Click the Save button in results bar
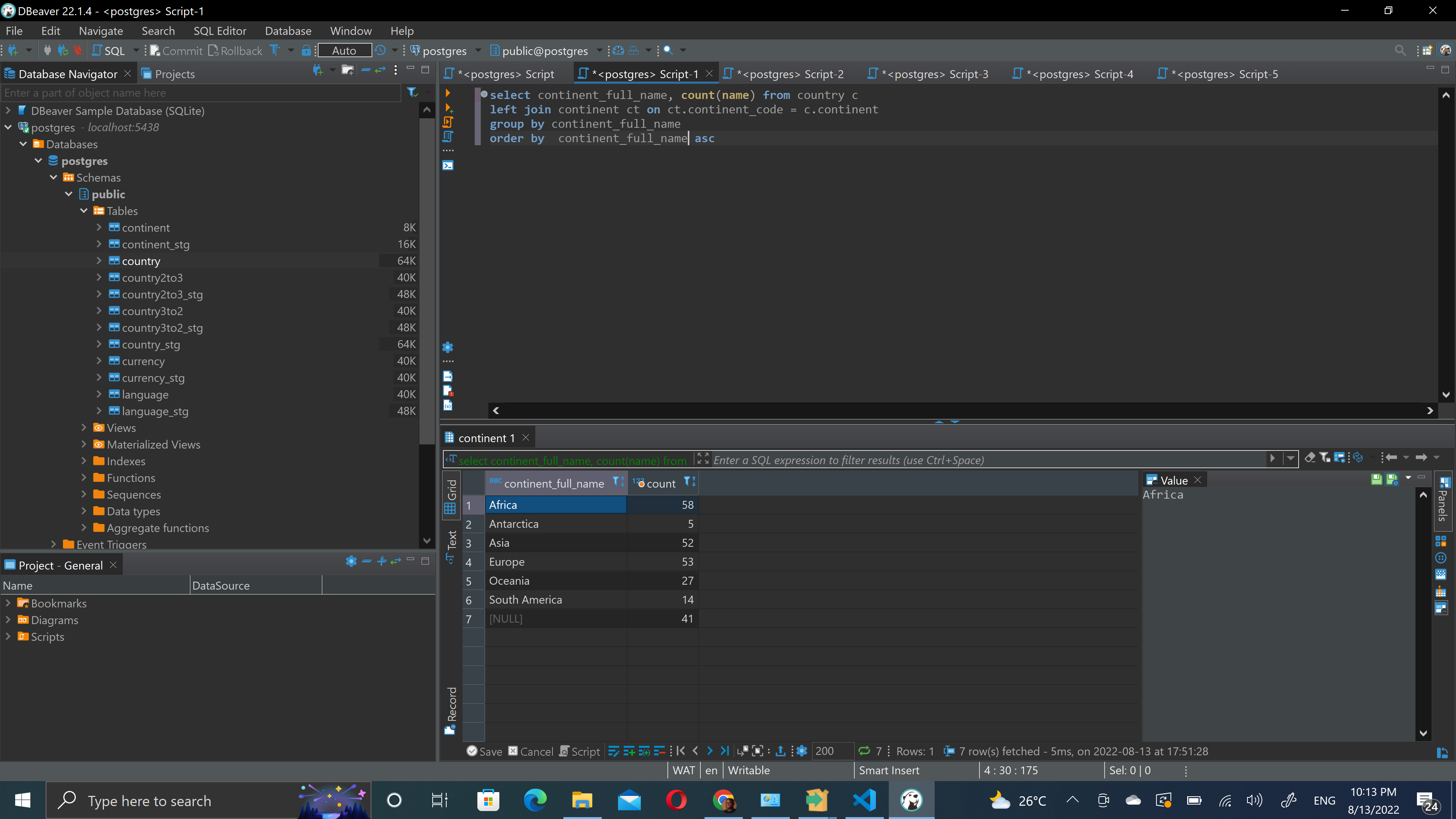 point(485,751)
